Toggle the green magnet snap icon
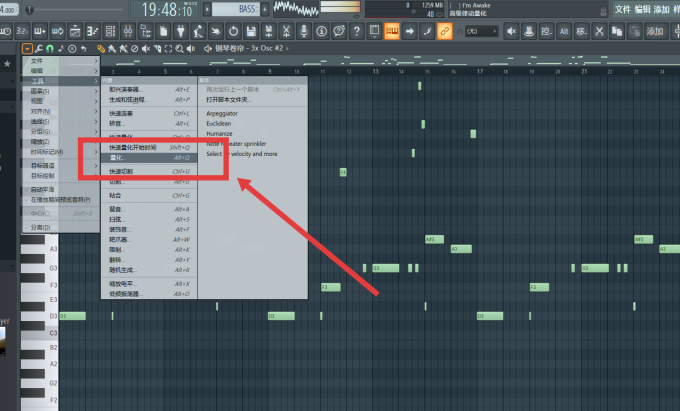This screenshot has width=680, height=411. (50, 49)
